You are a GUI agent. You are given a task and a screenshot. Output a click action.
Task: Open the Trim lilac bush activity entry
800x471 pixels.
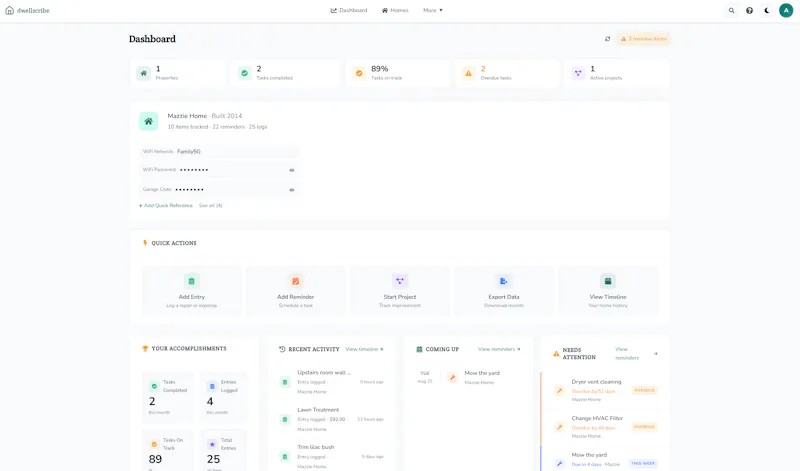point(332,456)
